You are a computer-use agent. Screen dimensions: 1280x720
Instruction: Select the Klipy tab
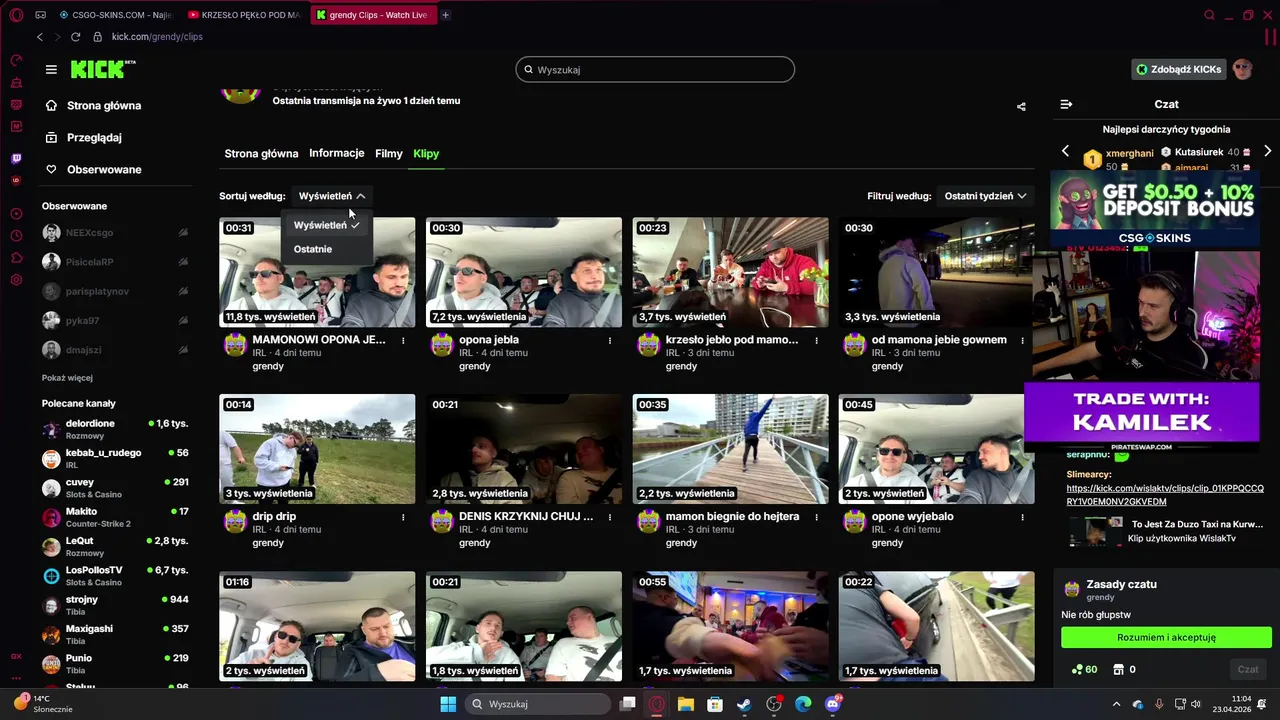(x=426, y=154)
